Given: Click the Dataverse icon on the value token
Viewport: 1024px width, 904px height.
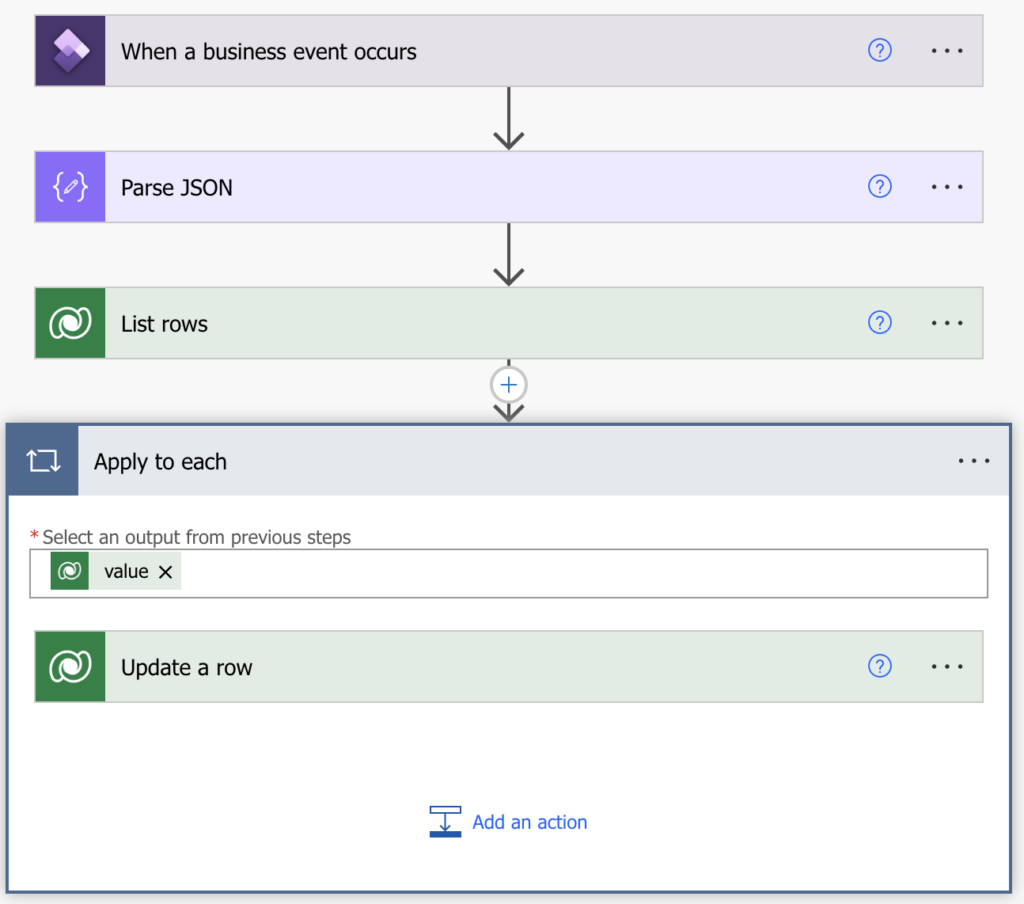Looking at the screenshot, I should point(70,571).
